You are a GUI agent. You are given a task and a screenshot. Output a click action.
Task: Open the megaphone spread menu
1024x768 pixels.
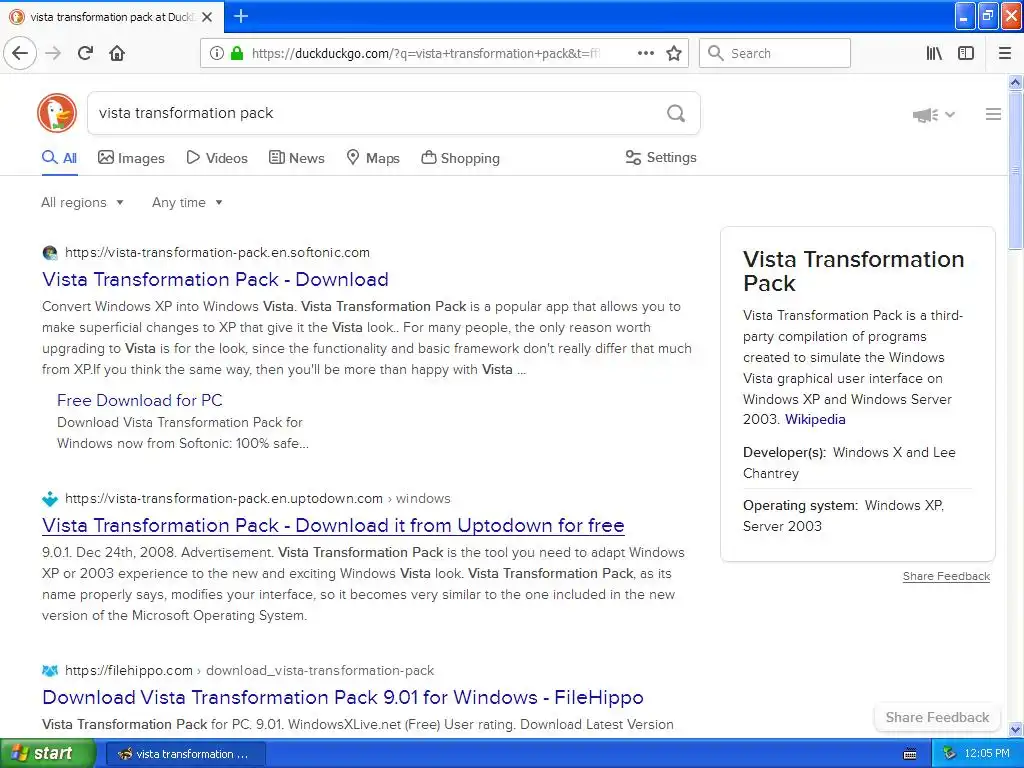[x=934, y=115]
